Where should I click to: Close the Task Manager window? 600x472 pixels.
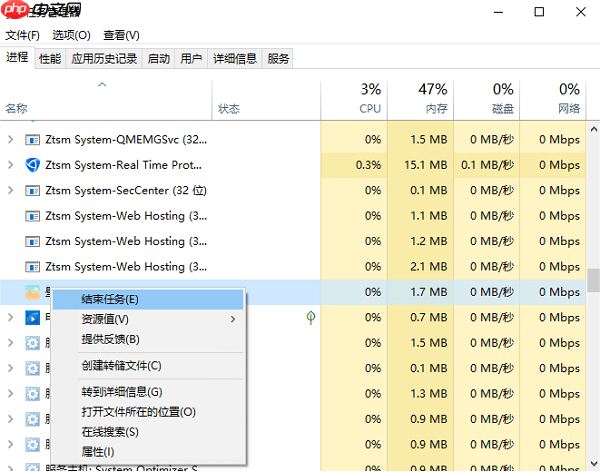pos(580,12)
